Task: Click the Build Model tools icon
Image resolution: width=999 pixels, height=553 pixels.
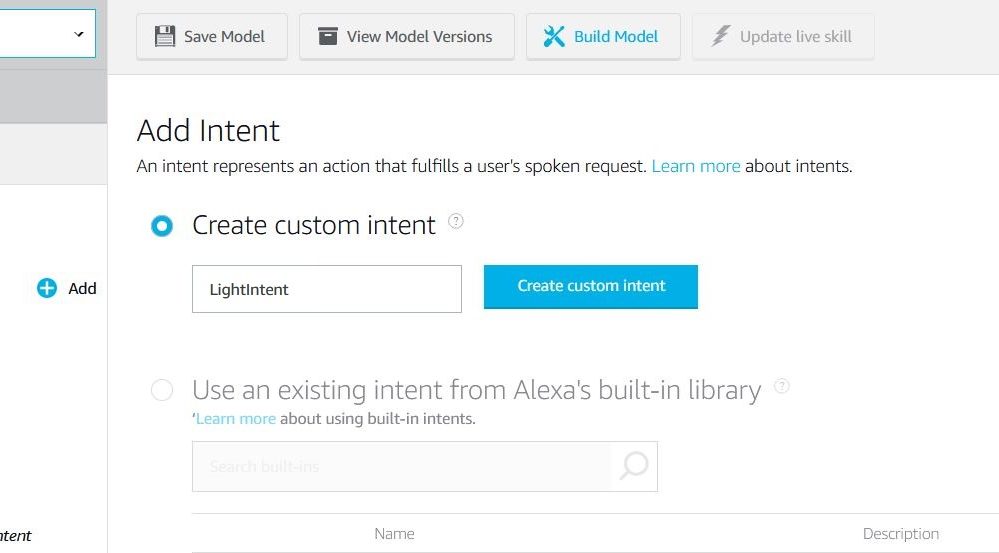Action: pos(554,36)
